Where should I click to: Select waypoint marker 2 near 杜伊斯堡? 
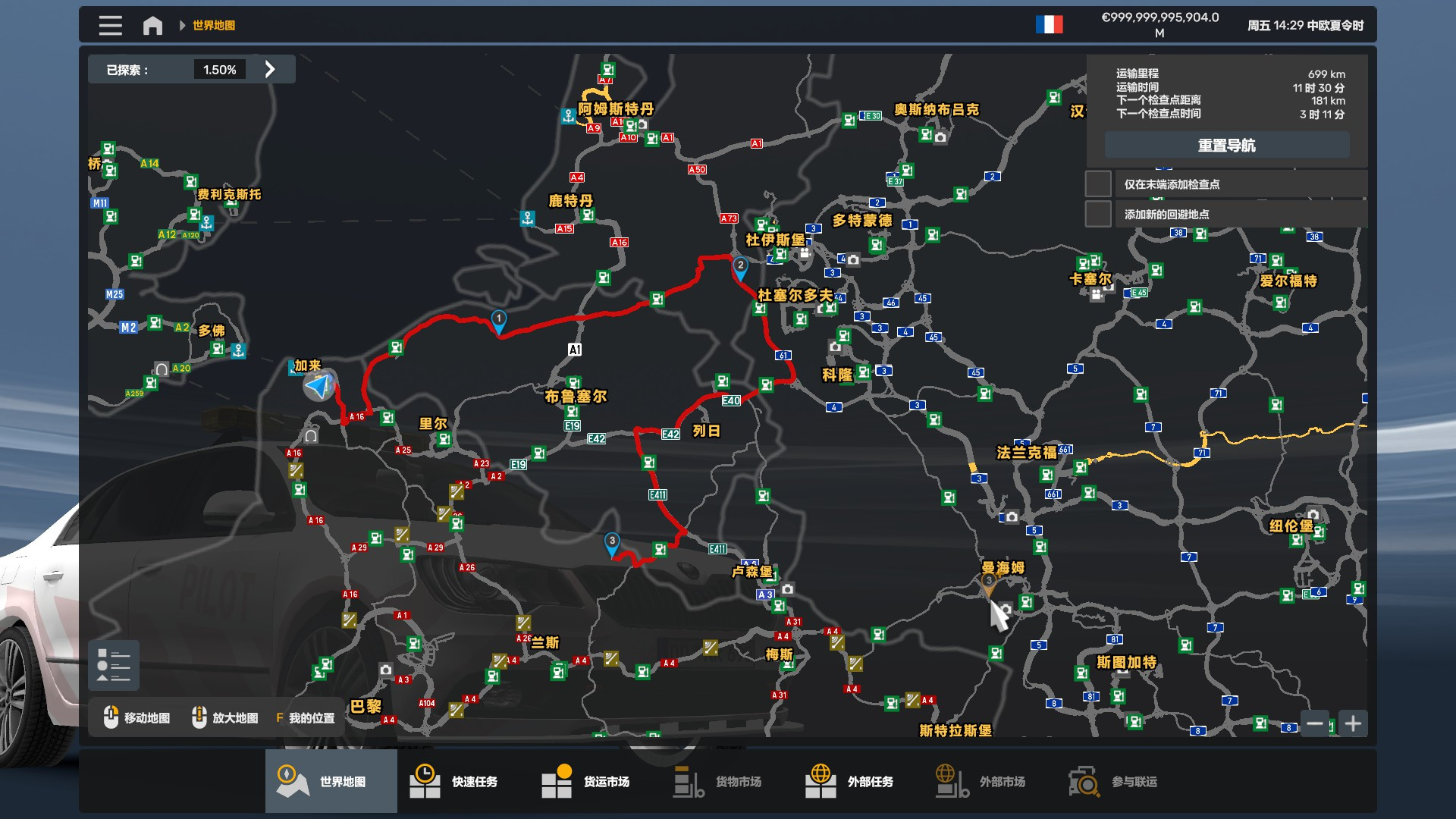(x=740, y=267)
